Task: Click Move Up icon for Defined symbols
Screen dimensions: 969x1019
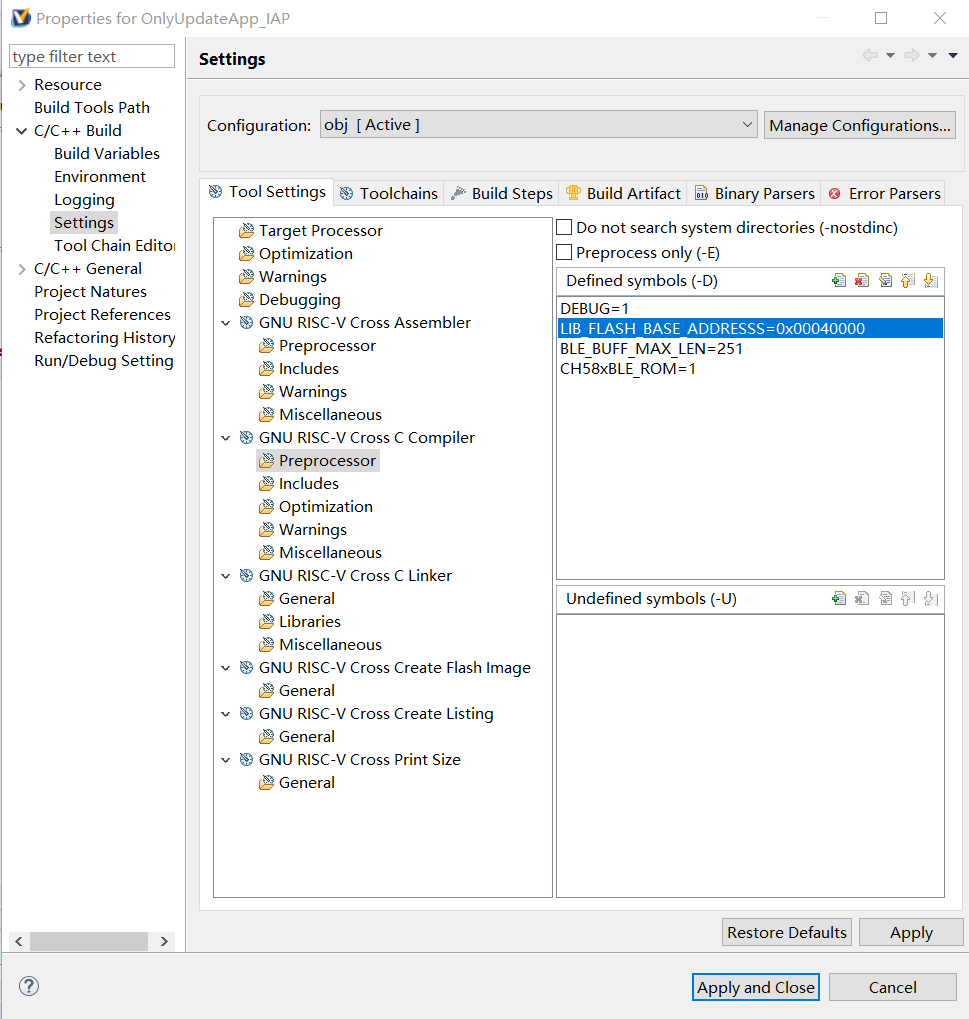Action: [908, 281]
